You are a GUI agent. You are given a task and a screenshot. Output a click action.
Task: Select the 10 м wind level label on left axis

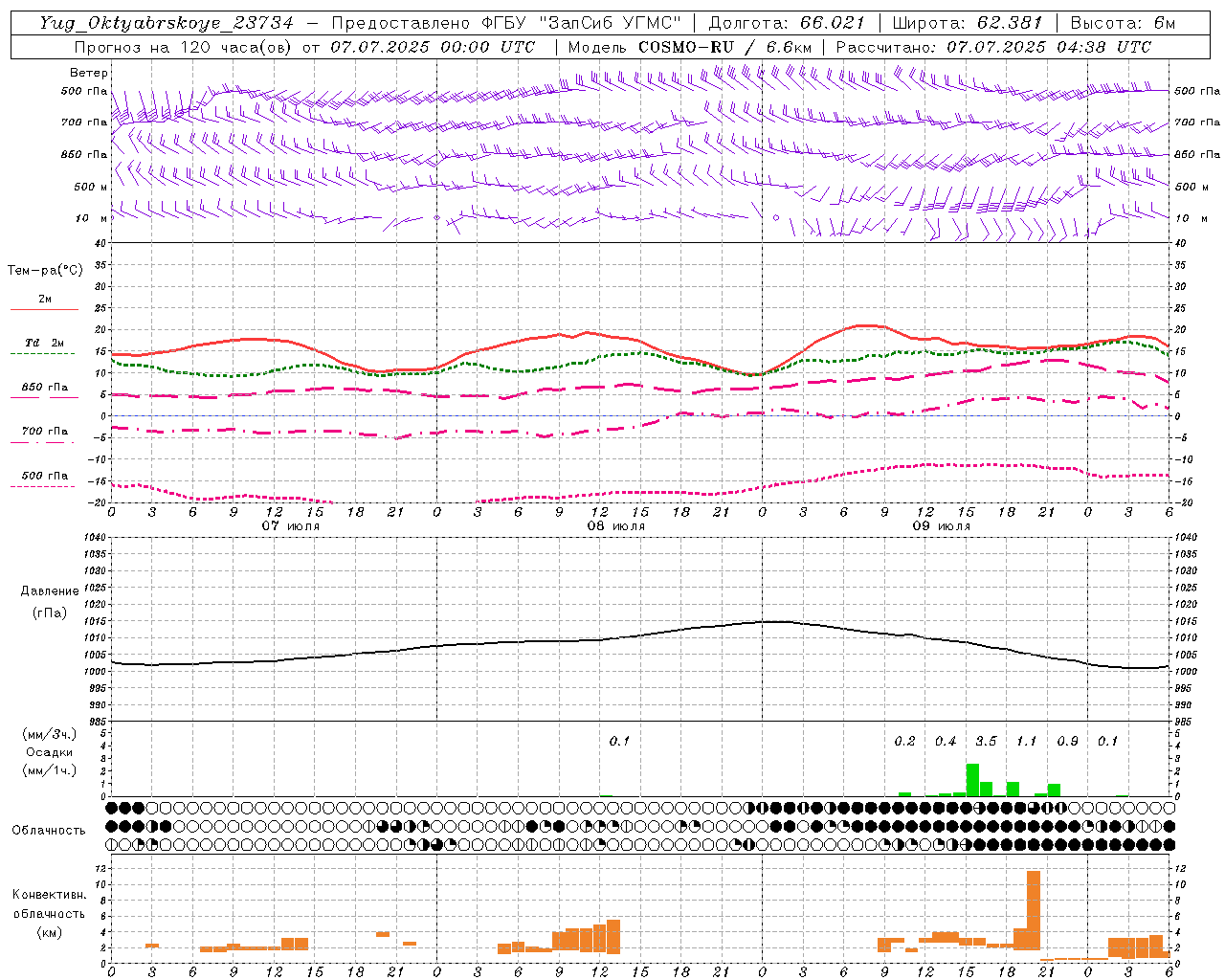click(91, 218)
